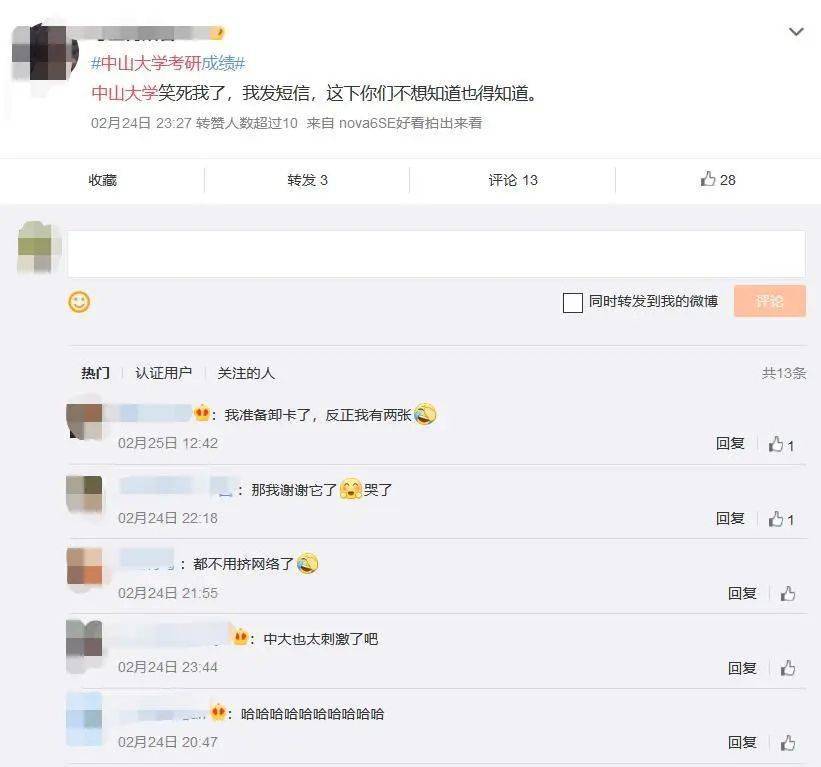821x767 pixels.
Task: Like the comment posted 02月24日 23:44
Action: (x=787, y=668)
